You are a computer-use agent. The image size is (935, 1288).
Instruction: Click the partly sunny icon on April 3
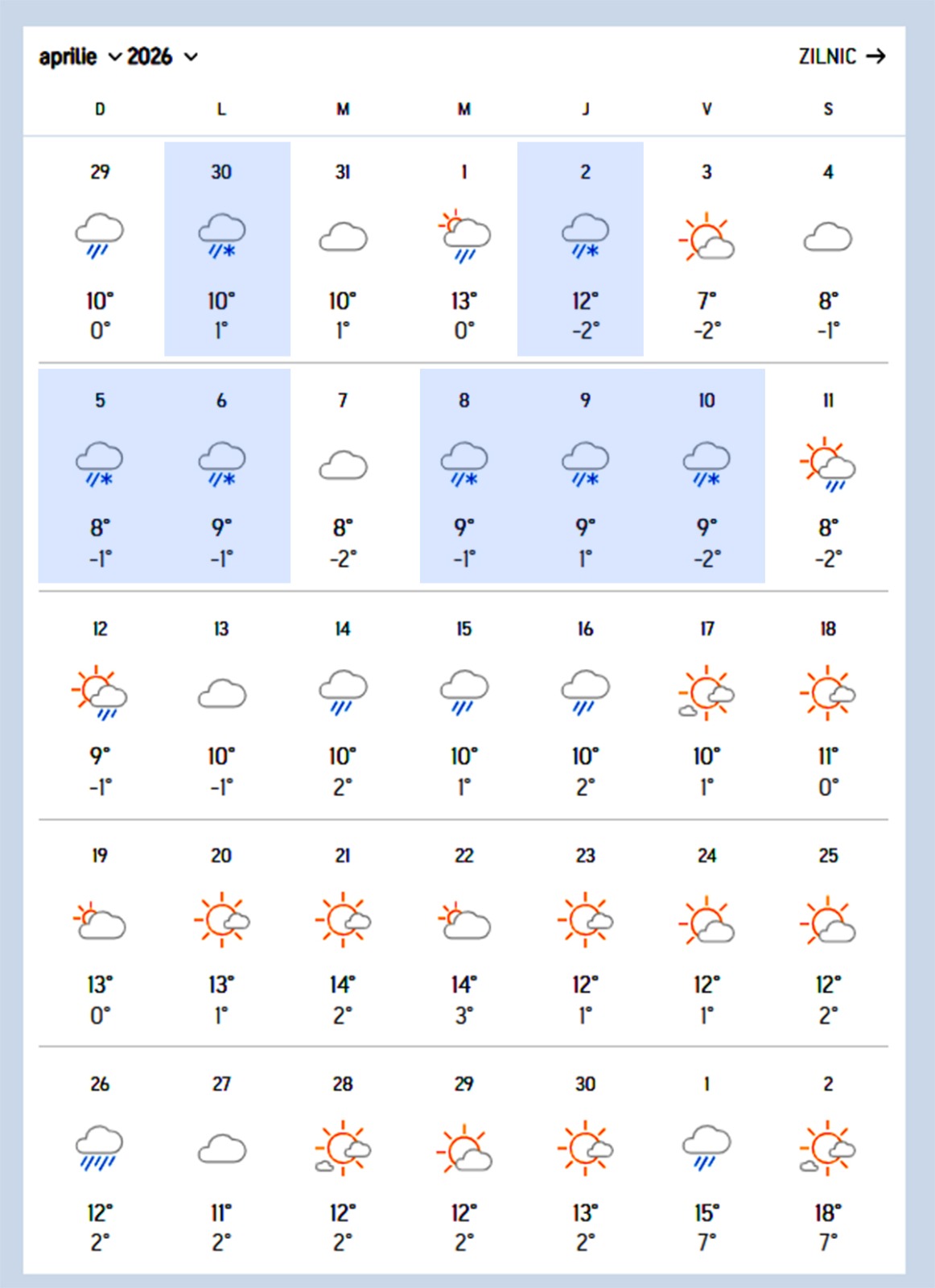click(x=706, y=237)
